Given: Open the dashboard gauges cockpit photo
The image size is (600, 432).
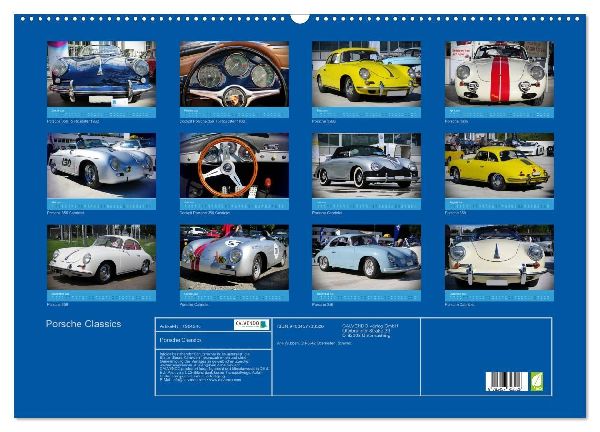Looking at the screenshot, I should point(234,73).
